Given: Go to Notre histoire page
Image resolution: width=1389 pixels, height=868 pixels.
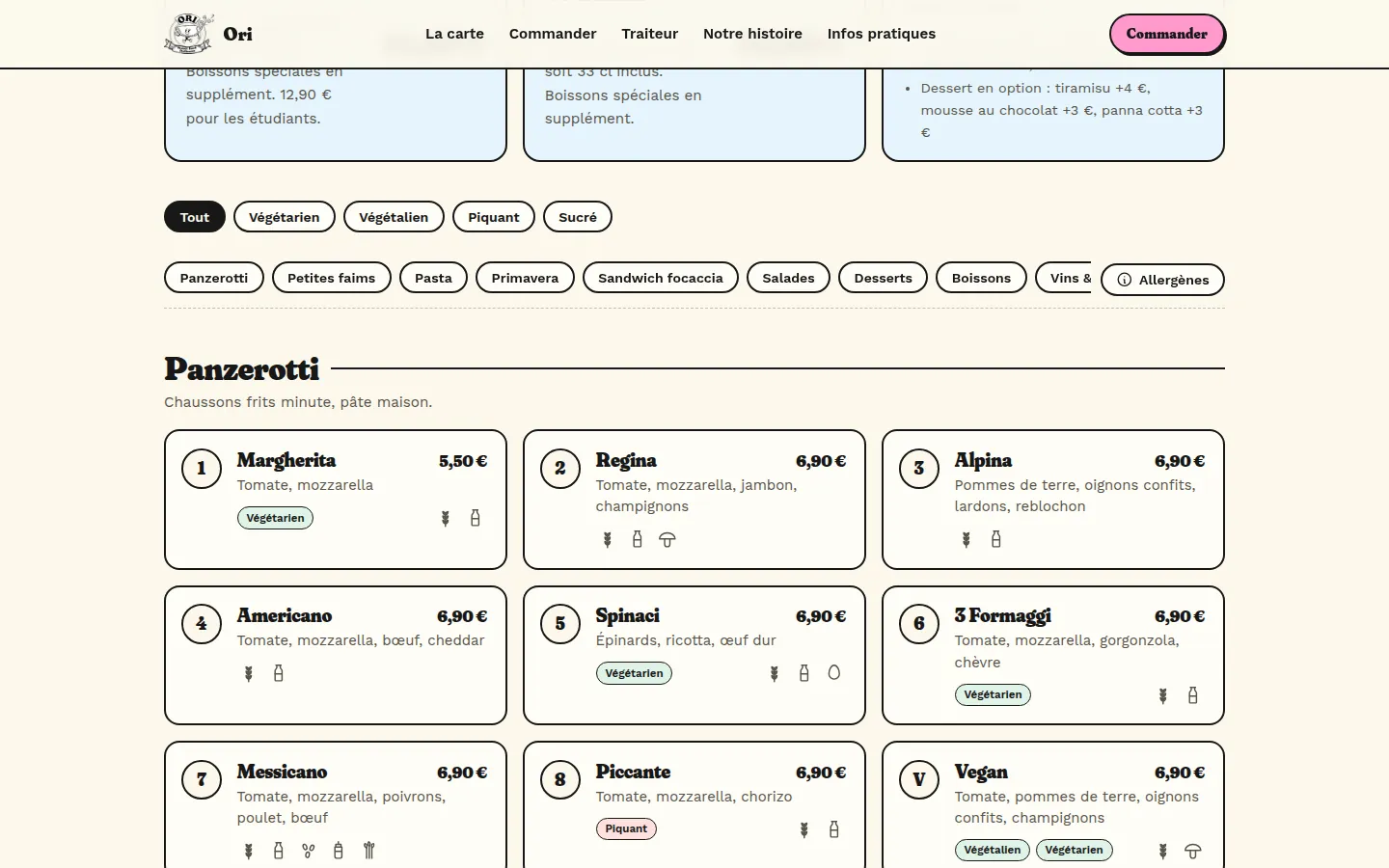Looking at the screenshot, I should (752, 34).
